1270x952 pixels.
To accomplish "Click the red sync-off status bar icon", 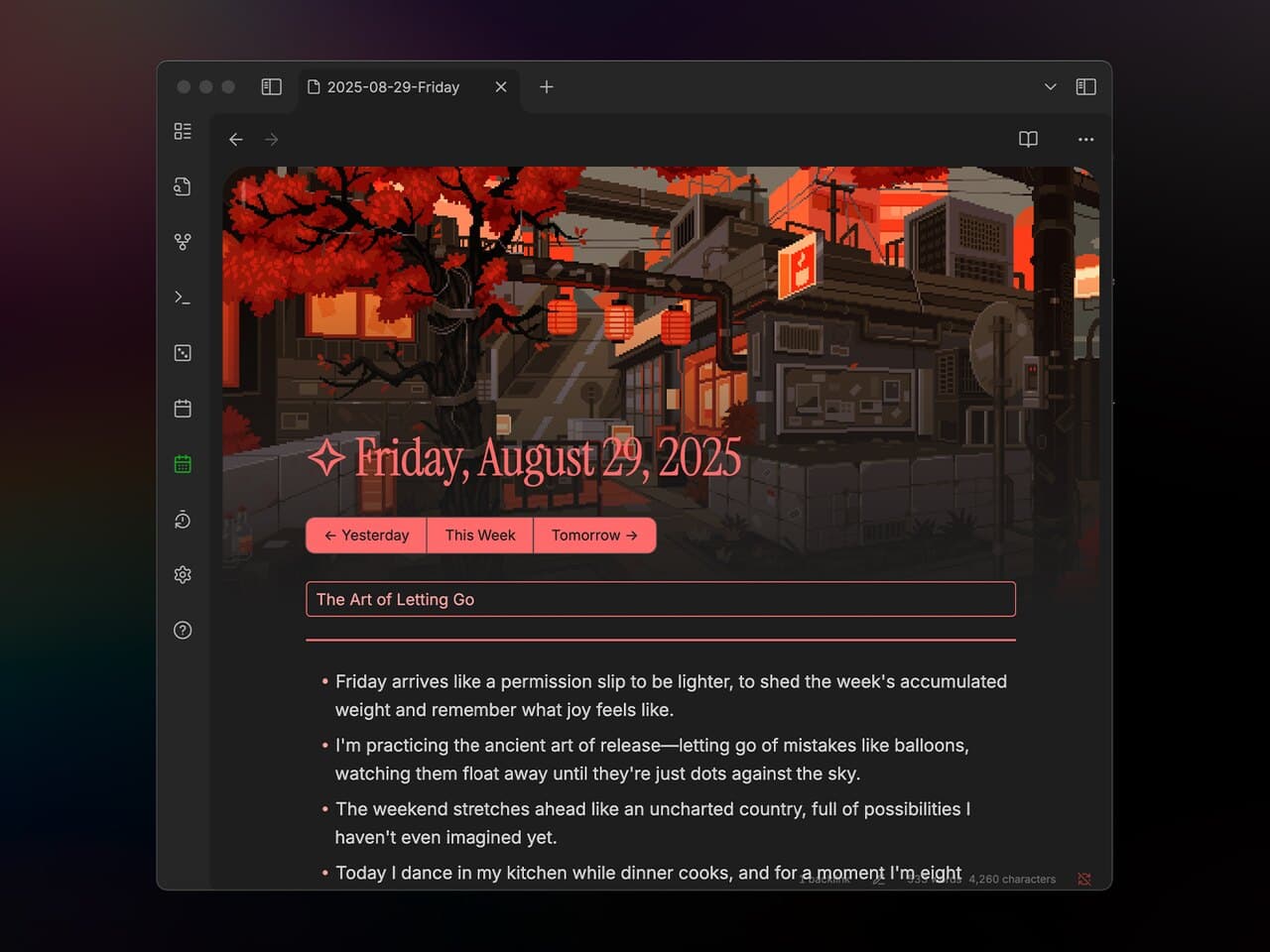I will [x=1084, y=880].
